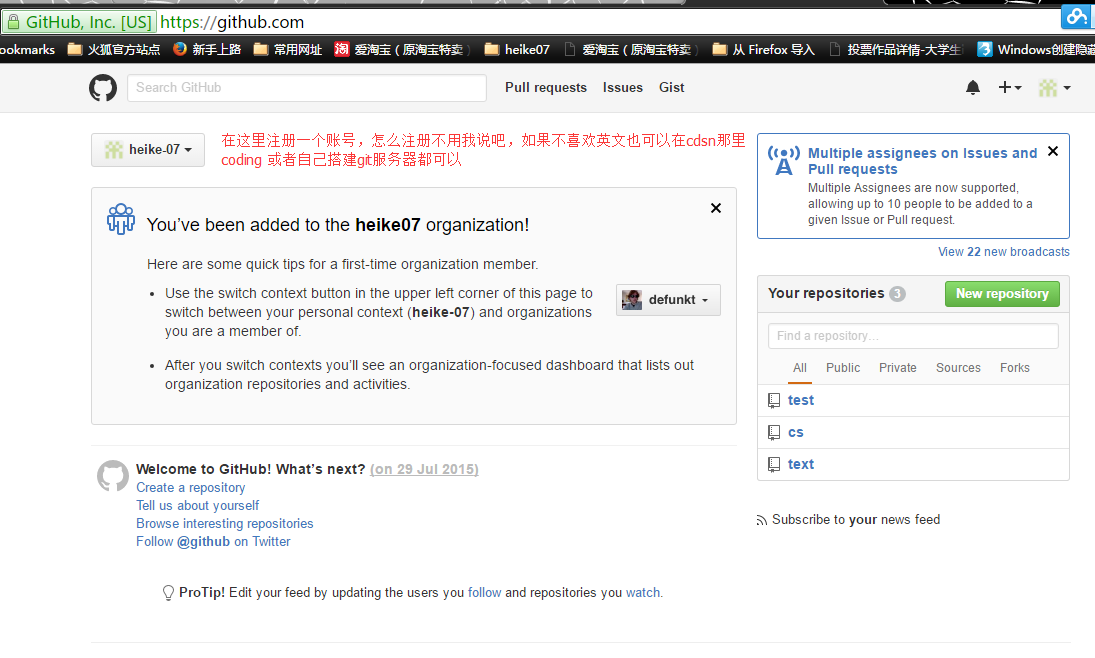The height and width of the screenshot is (658, 1095).
Task: Open the 新手上路 Firefox bookmark
Action: (x=207, y=50)
